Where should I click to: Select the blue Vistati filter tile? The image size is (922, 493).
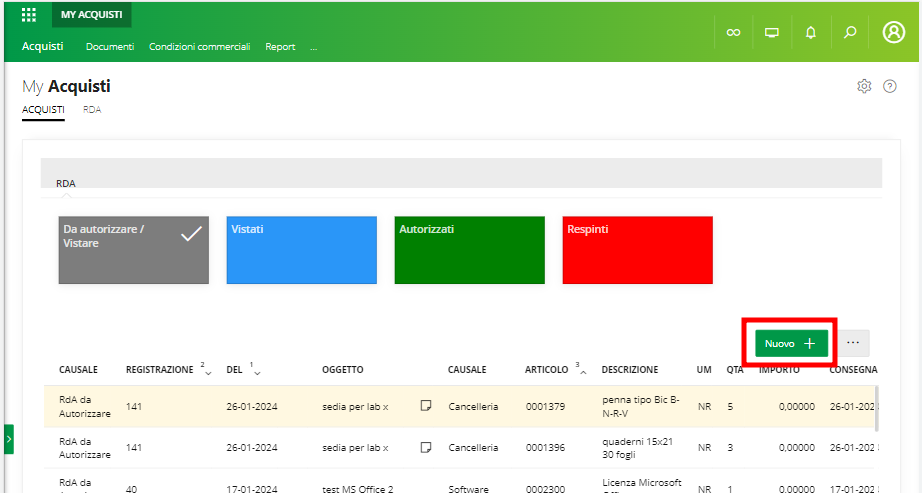point(302,250)
